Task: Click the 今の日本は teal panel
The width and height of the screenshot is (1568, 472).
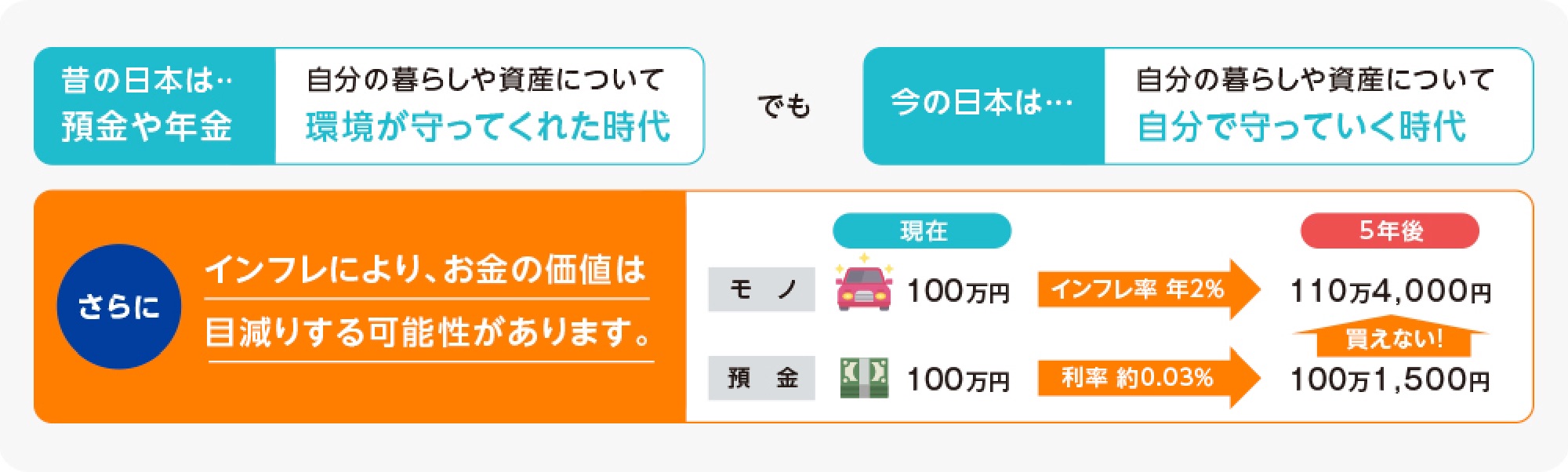Action: coord(984,106)
